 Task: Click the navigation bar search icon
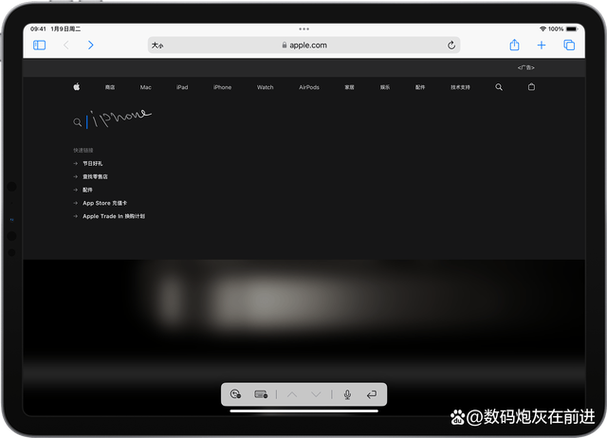tap(499, 87)
